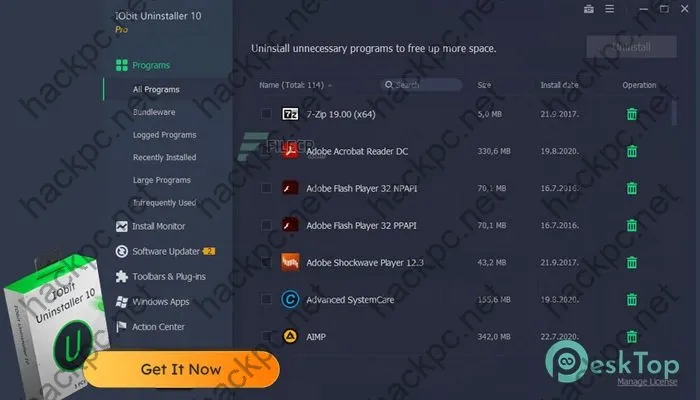Click the Uninstall button

(x=631, y=47)
